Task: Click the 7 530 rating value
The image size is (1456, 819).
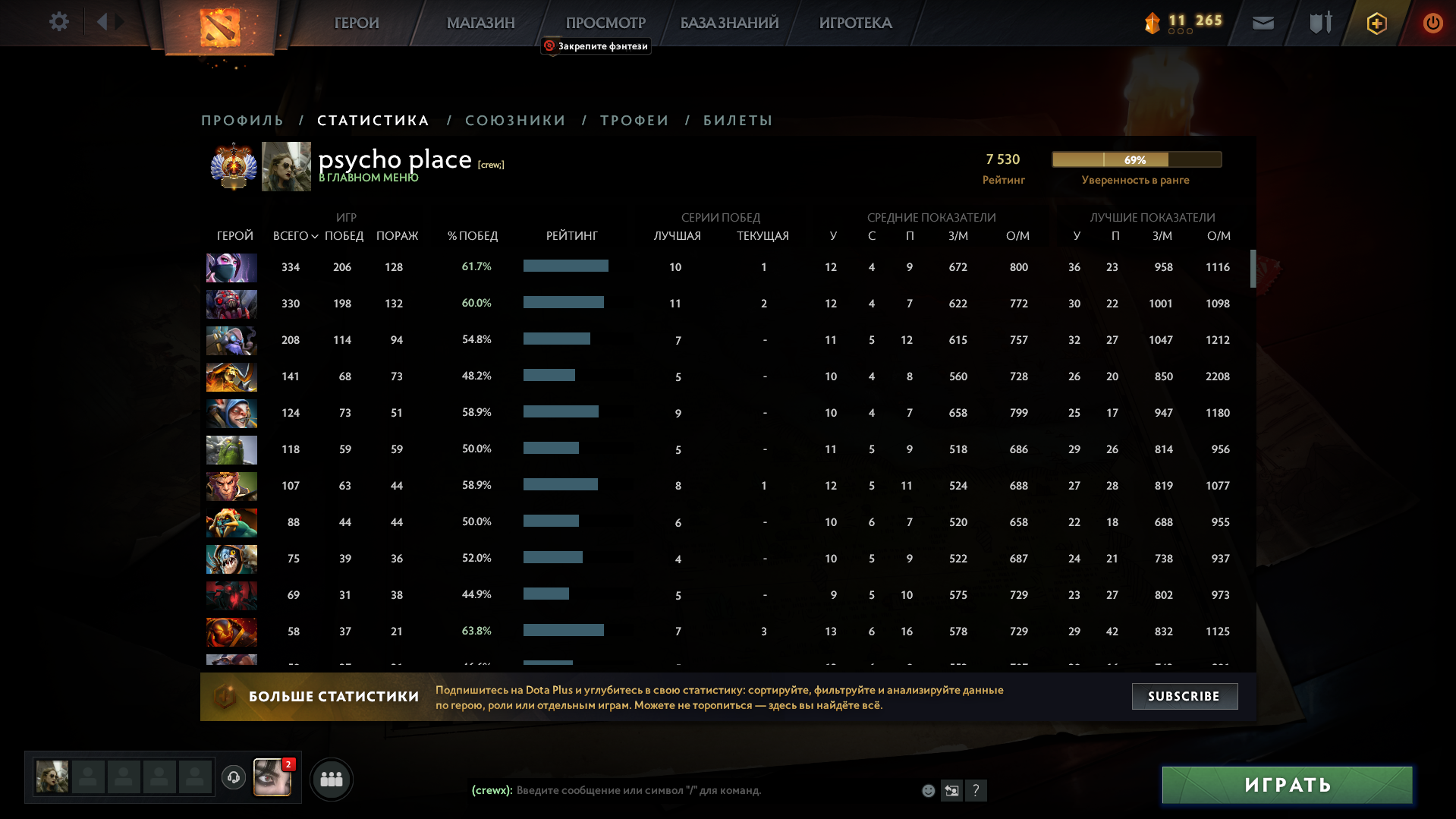Action: (1003, 159)
